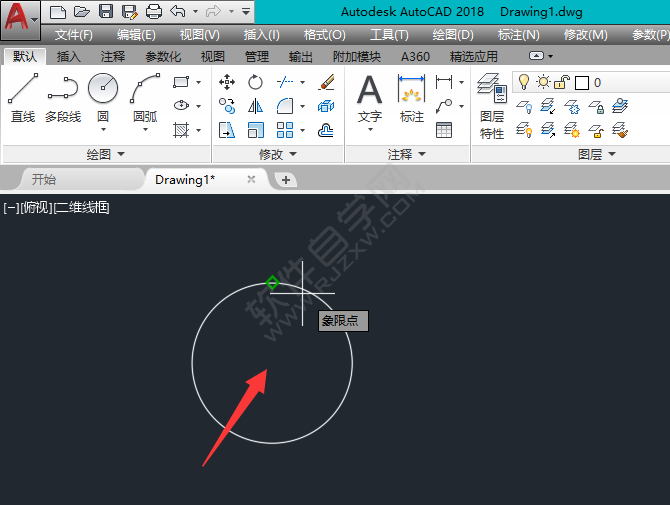Viewport: 670px width, 505px height.
Task: Select the Circle (圆) tool
Action: click(103, 97)
